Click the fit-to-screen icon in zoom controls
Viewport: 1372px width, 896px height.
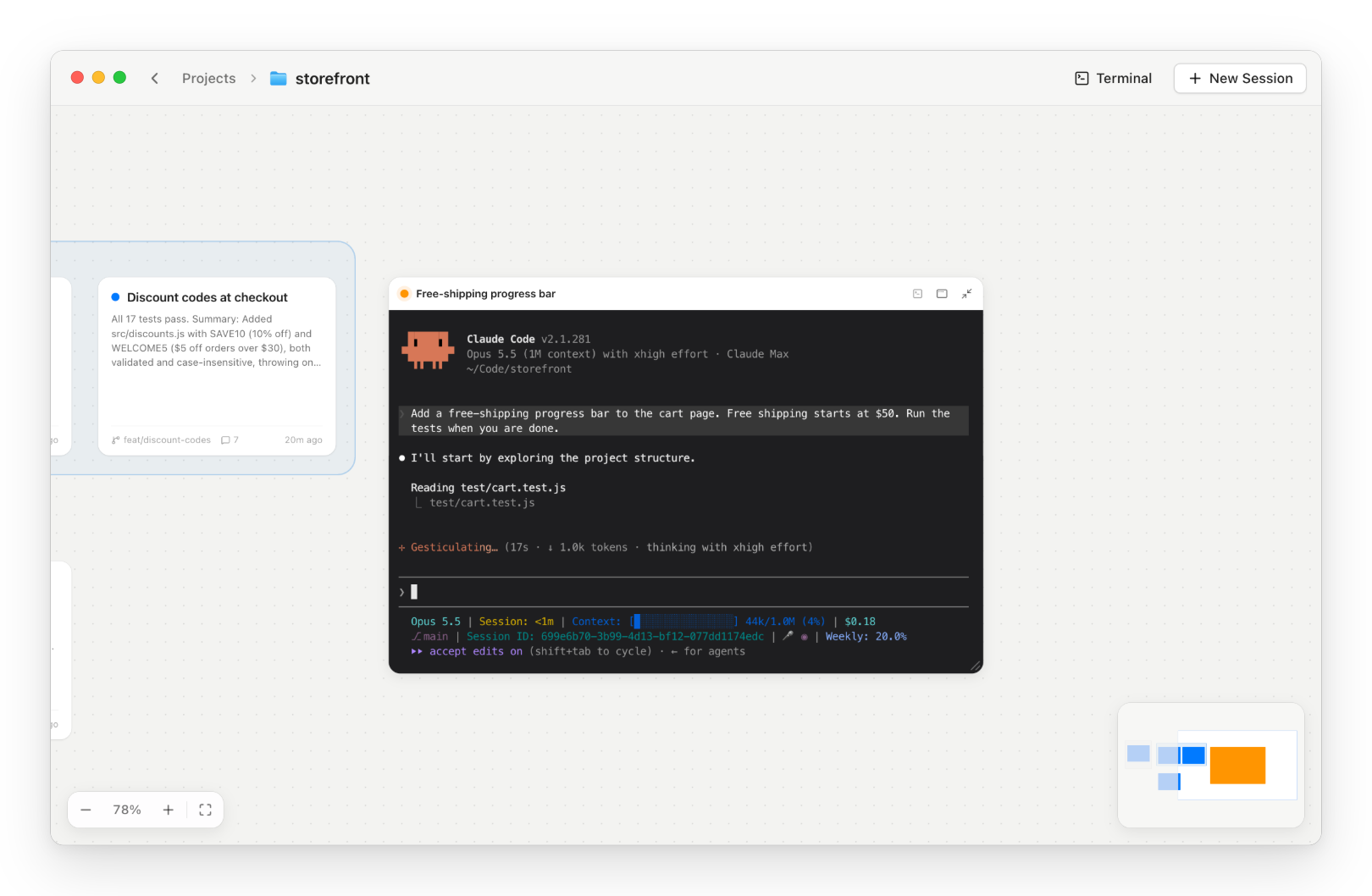click(205, 810)
